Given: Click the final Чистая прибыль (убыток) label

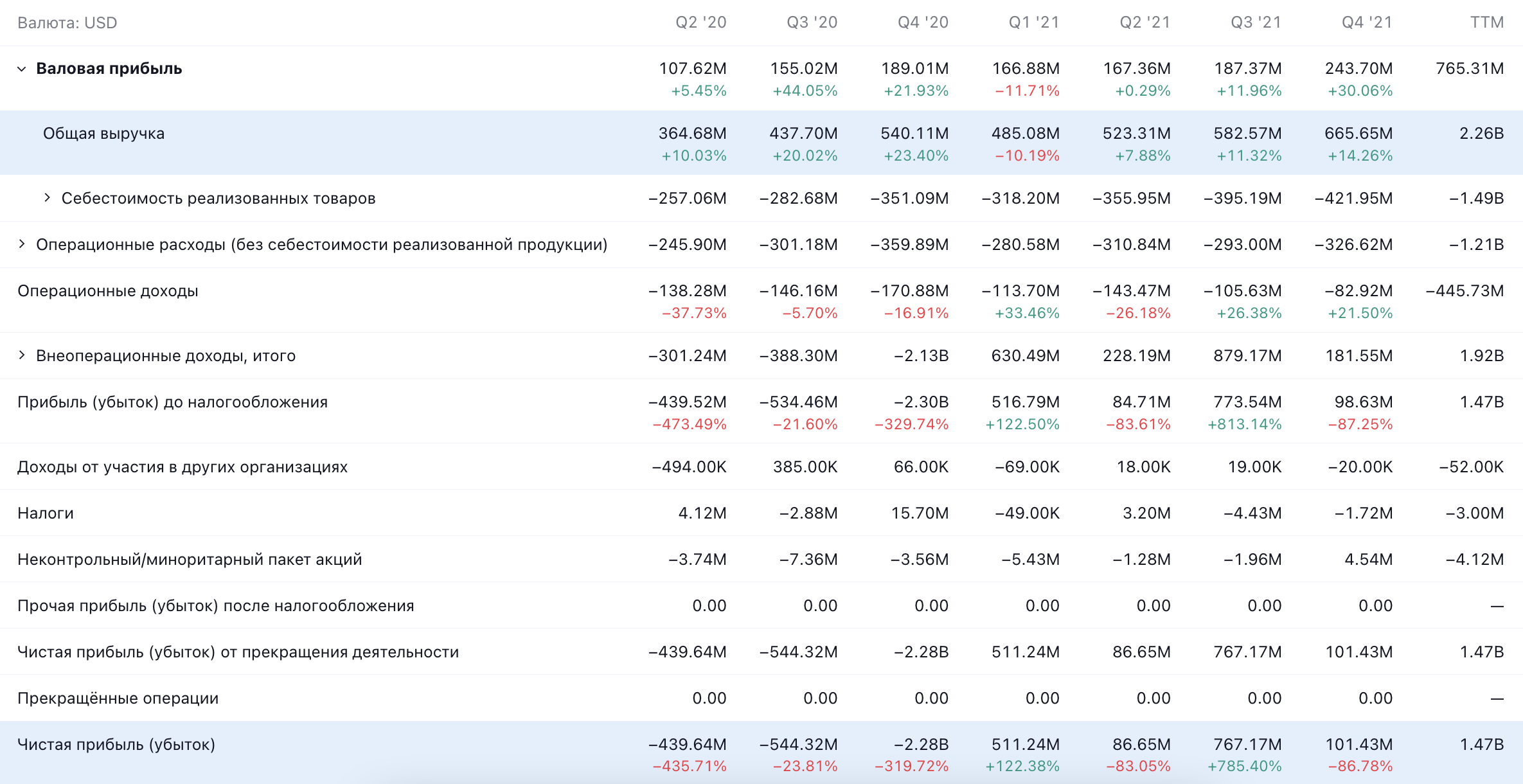Looking at the screenshot, I should (116, 744).
